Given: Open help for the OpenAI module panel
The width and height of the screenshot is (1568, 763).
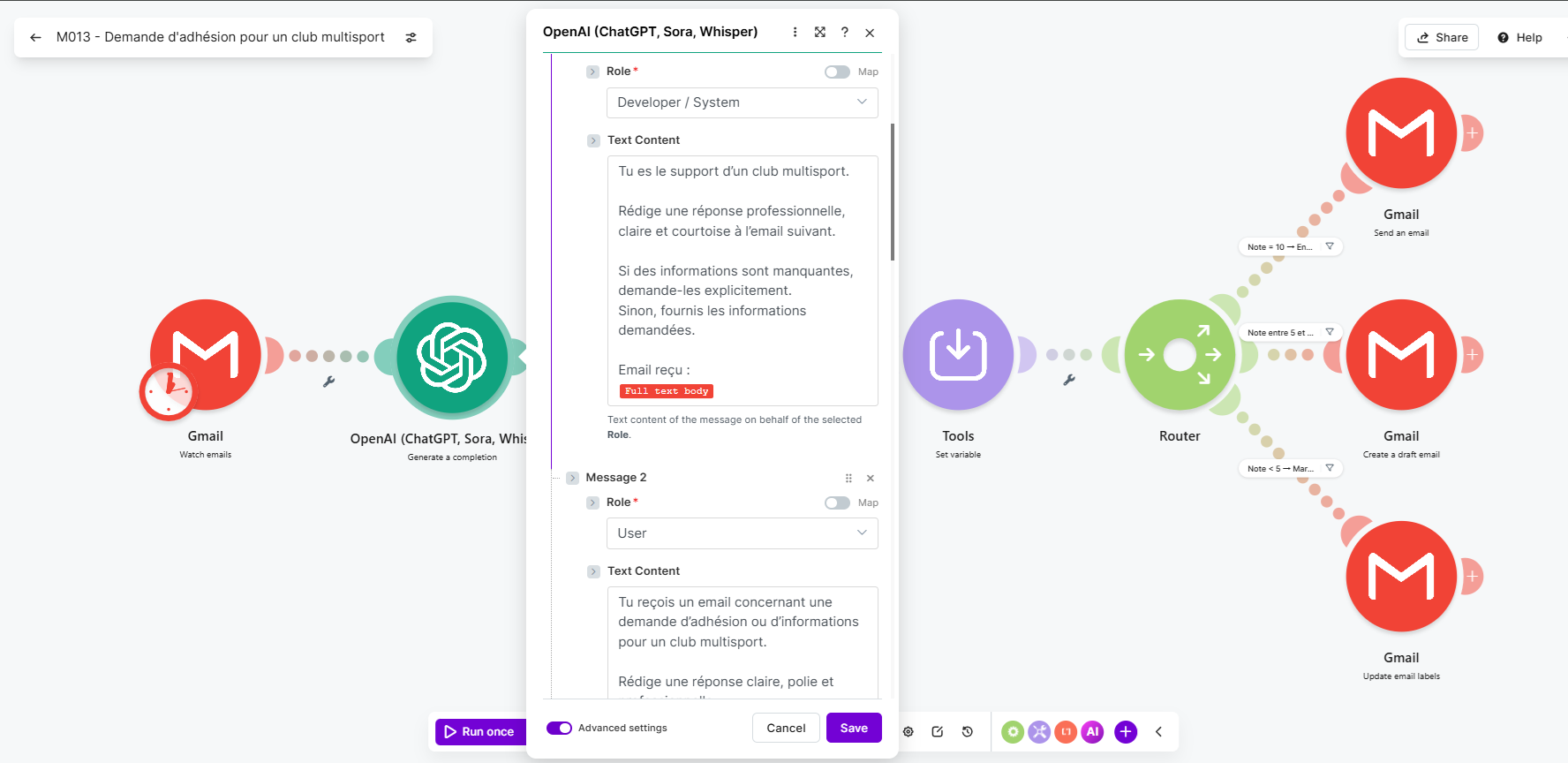Looking at the screenshot, I should pos(845,32).
